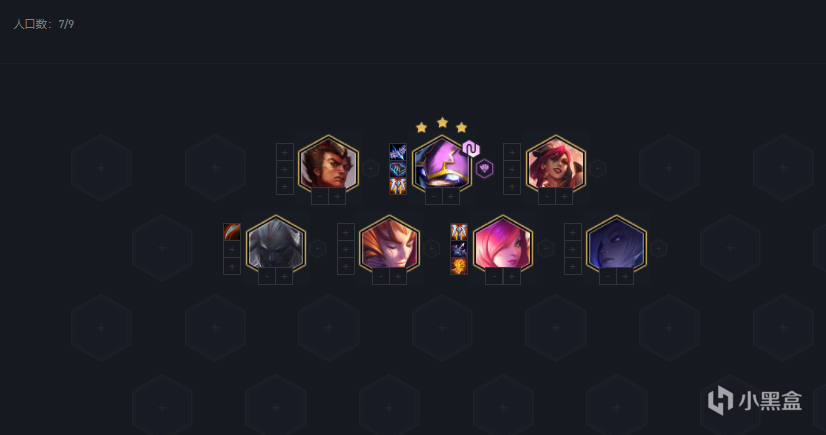Select the orange-haired champion with closed eyes
Image resolution: width=826 pixels, height=435 pixels.
point(389,245)
